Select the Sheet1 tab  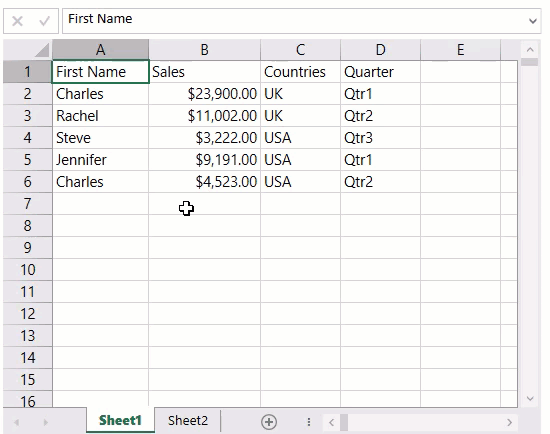tap(120, 420)
